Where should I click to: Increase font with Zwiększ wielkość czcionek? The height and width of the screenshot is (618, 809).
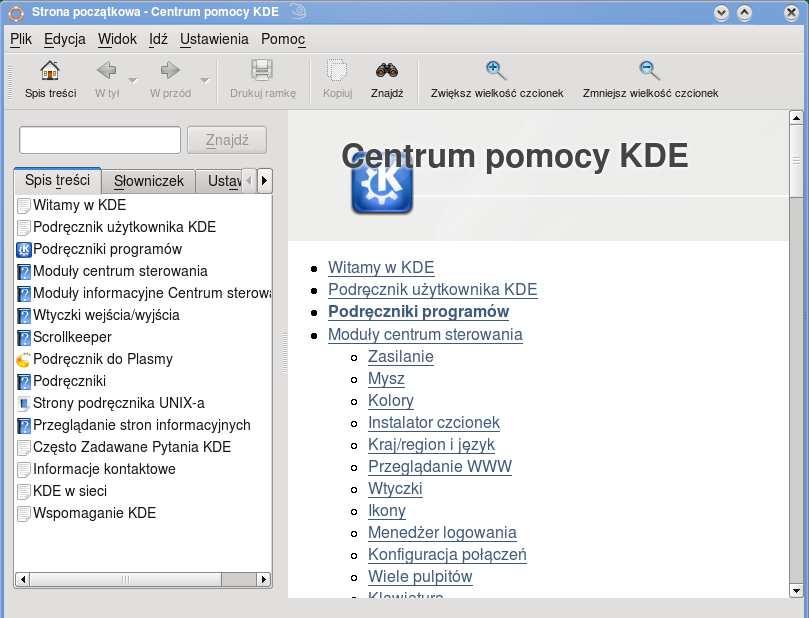click(x=496, y=70)
